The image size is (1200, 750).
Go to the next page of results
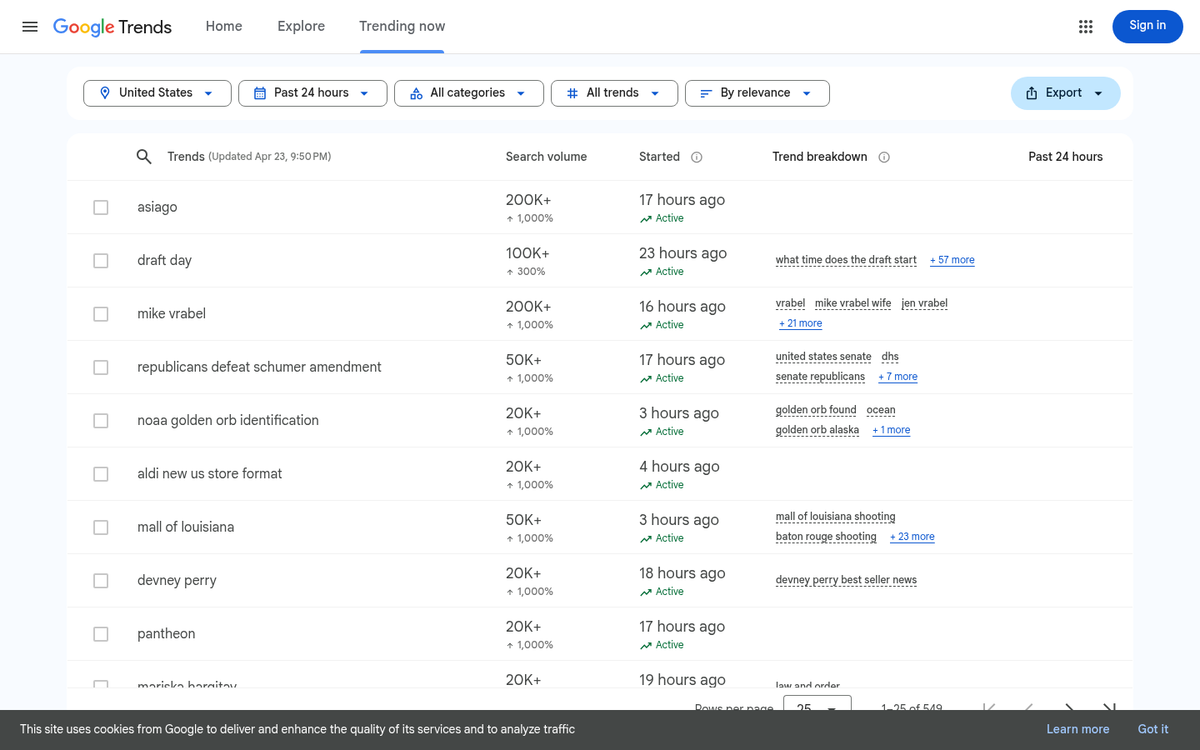(1069, 707)
